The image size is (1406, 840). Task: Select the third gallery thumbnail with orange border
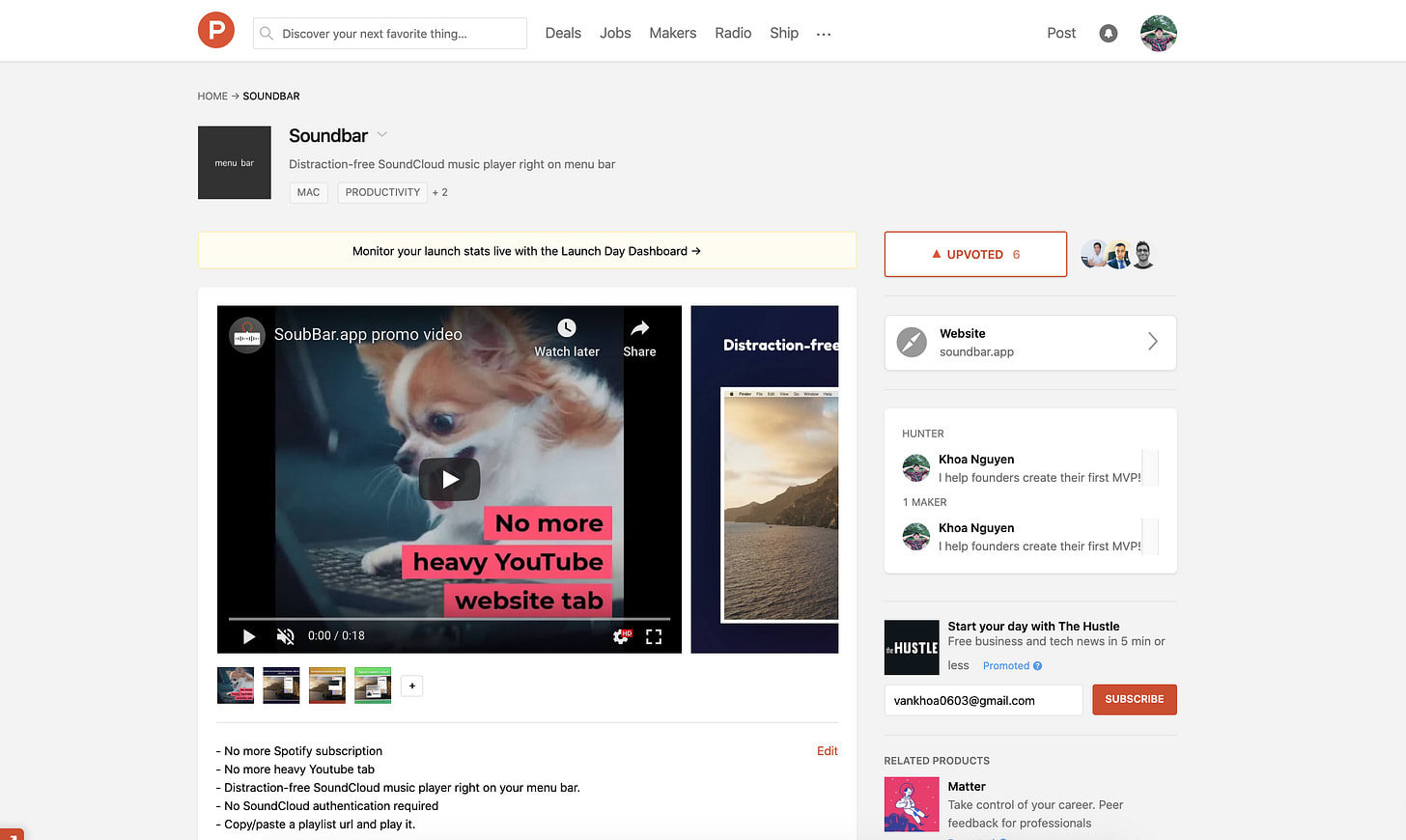[327, 686]
